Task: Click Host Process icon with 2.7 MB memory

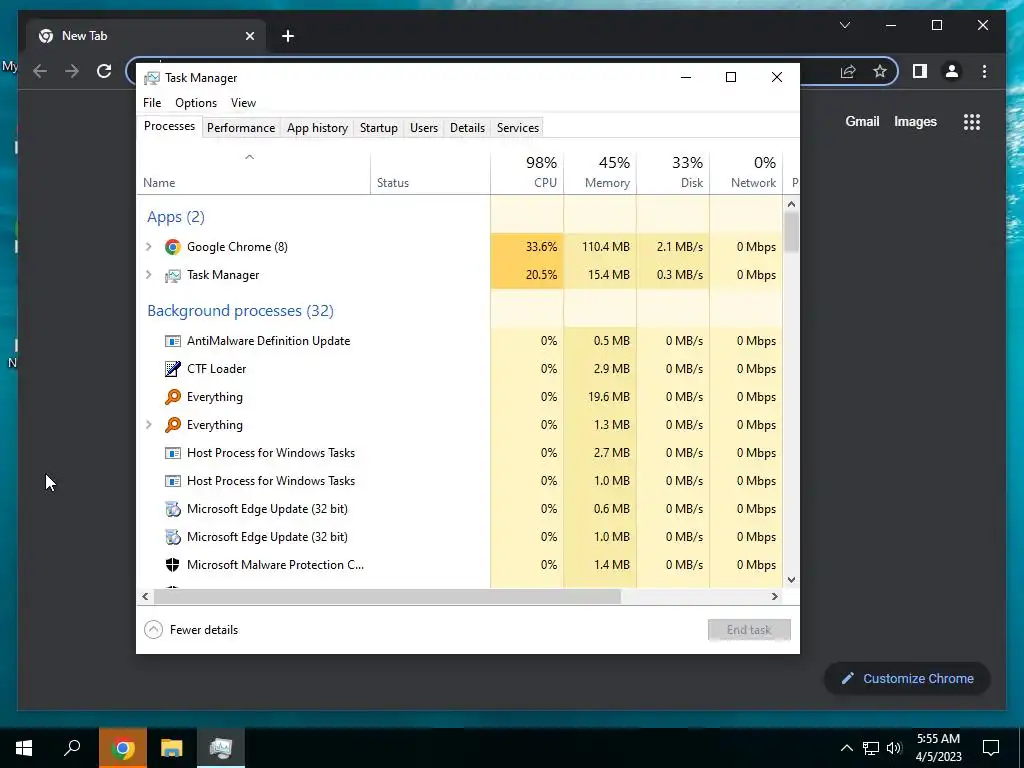Action: click(x=172, y=453)
